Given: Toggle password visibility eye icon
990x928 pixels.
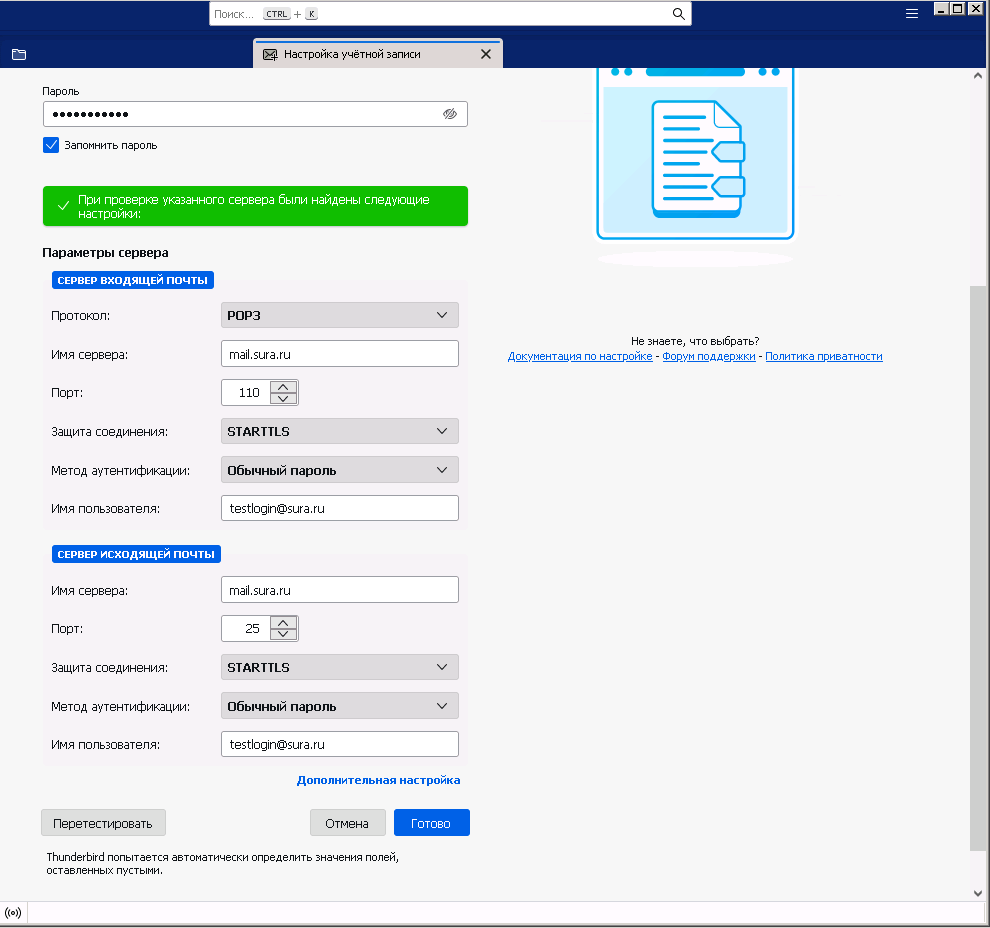Looking at the screenshot, I should coord(450,114).
